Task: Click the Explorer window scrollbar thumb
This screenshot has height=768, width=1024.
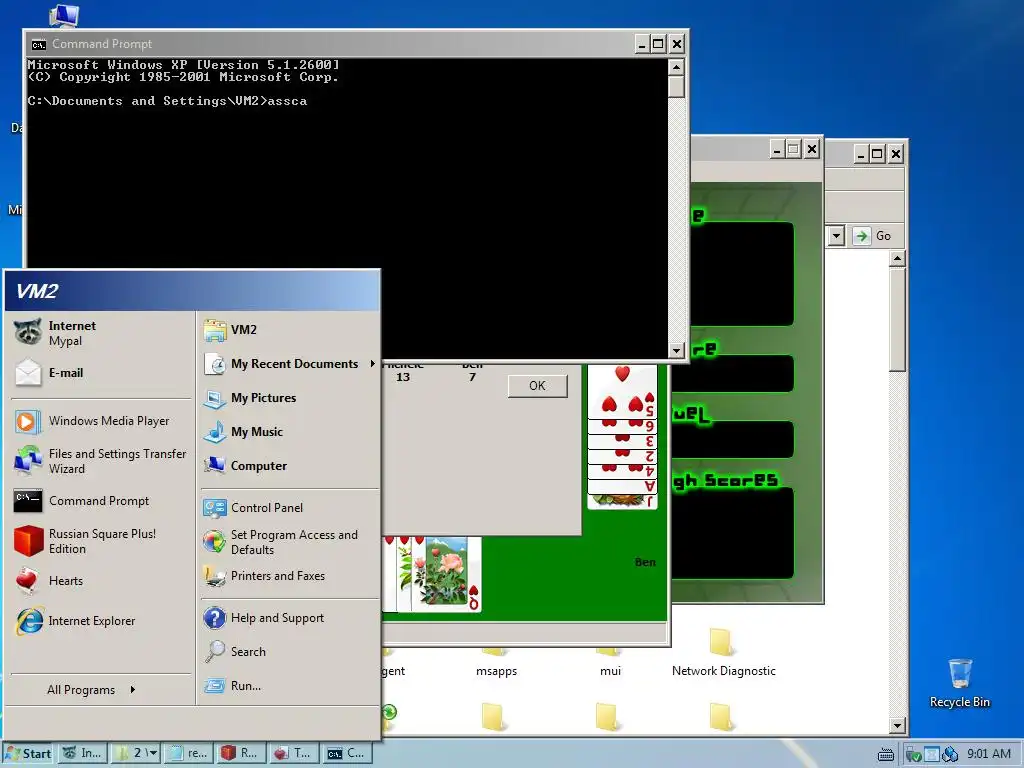Action: (x=897, y=320)
